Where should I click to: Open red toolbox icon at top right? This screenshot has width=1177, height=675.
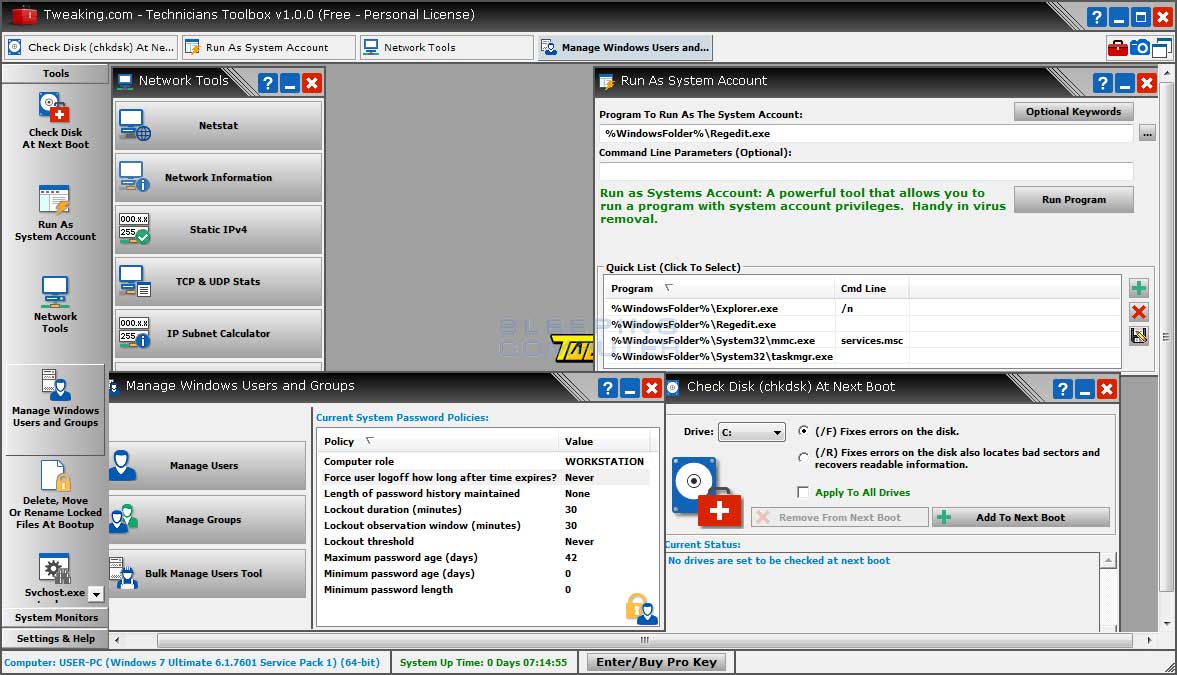click(1117, 47)
